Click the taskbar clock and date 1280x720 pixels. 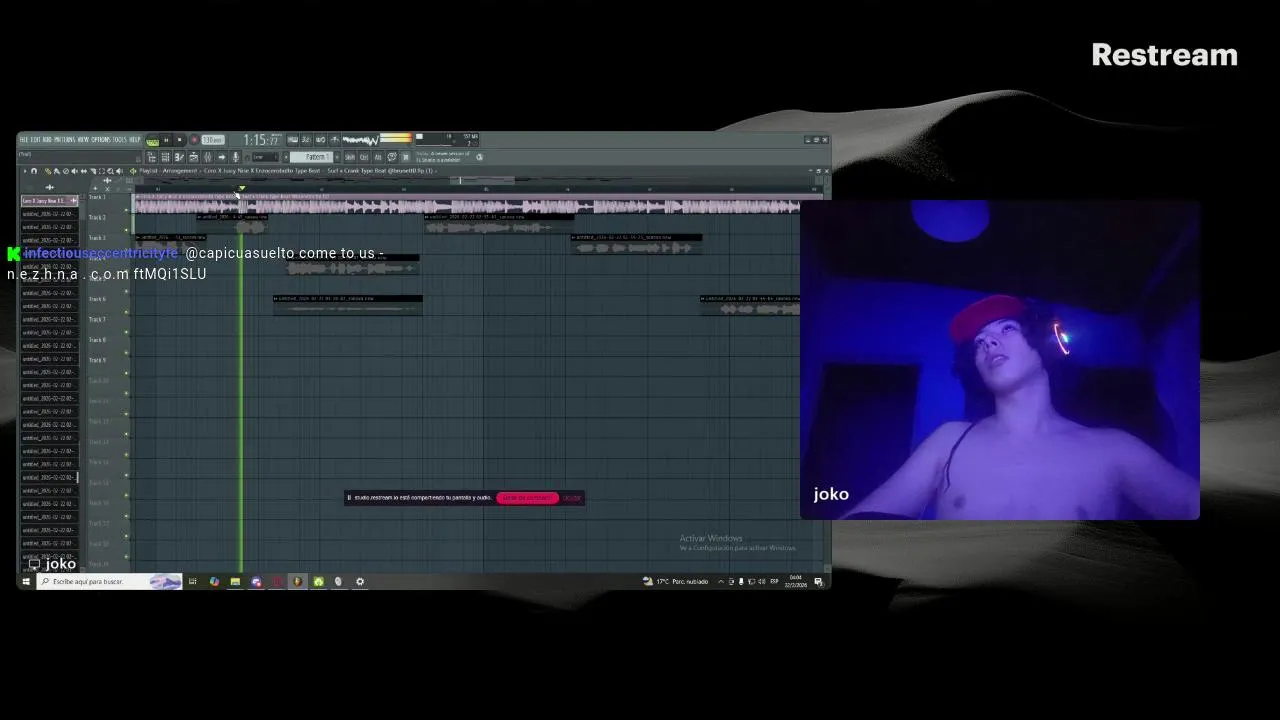click(x=797, y=581)
